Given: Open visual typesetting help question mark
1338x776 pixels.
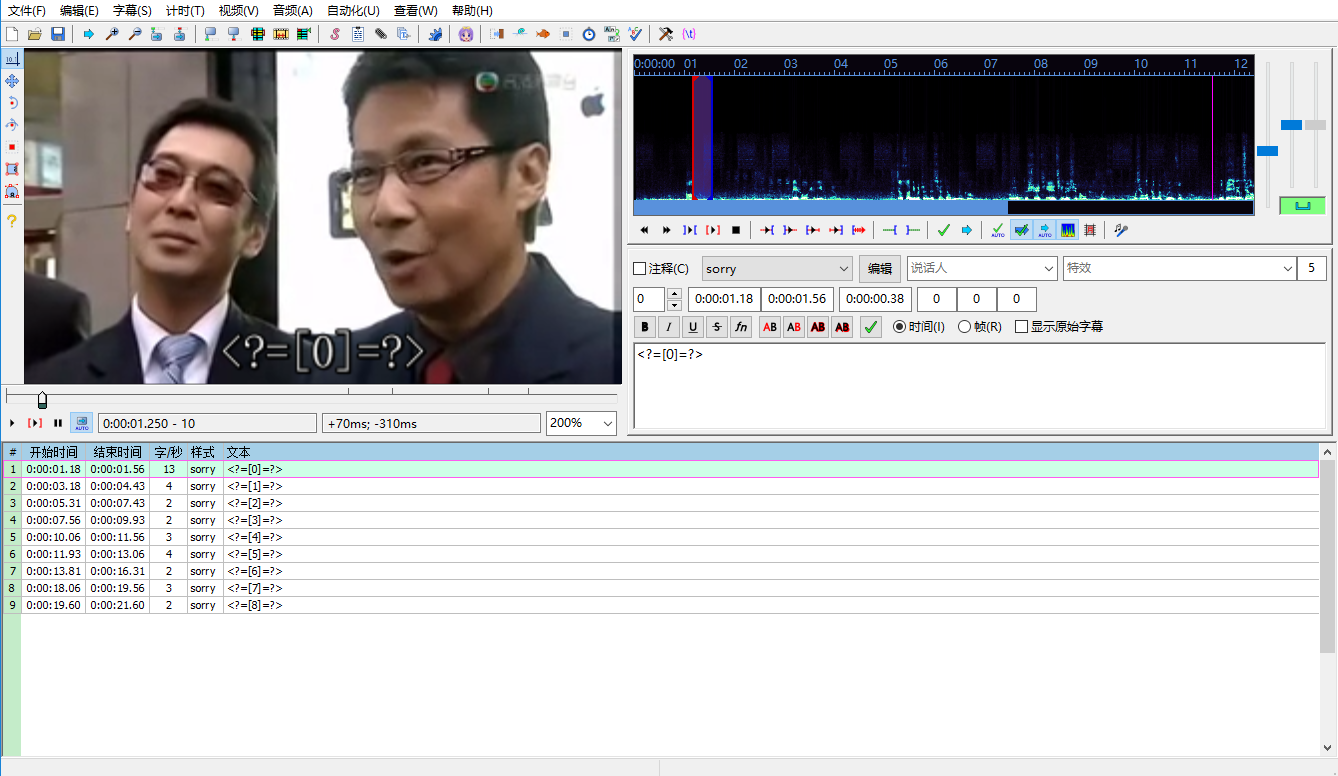Looking at the screenshot, I should 12,221.
